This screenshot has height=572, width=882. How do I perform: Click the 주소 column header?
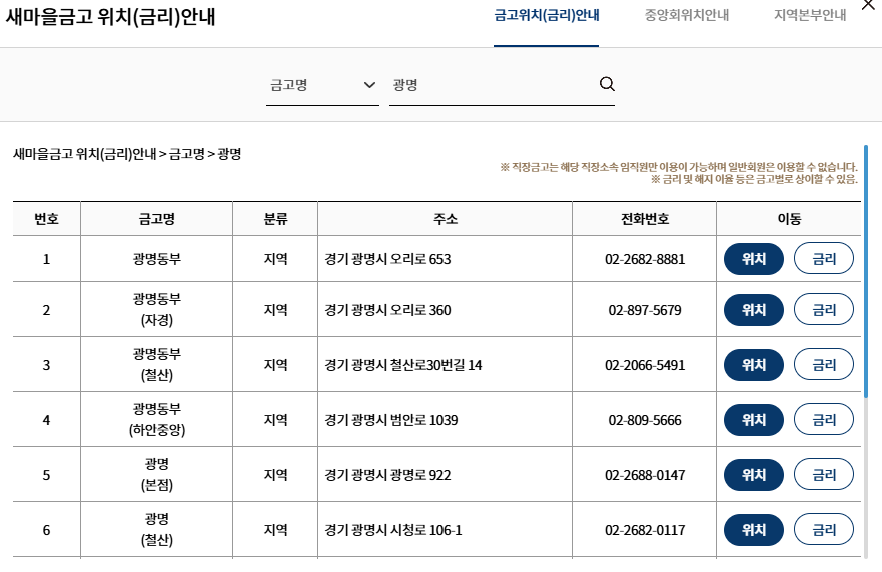(445, 219)
